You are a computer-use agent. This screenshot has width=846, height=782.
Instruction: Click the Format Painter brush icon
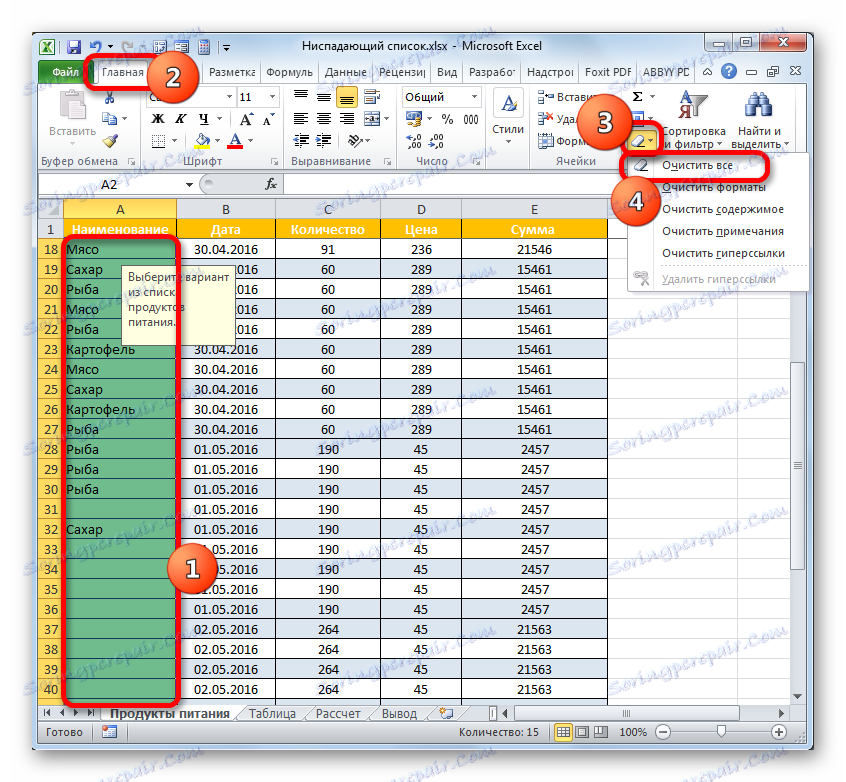[x=110, y=141]
